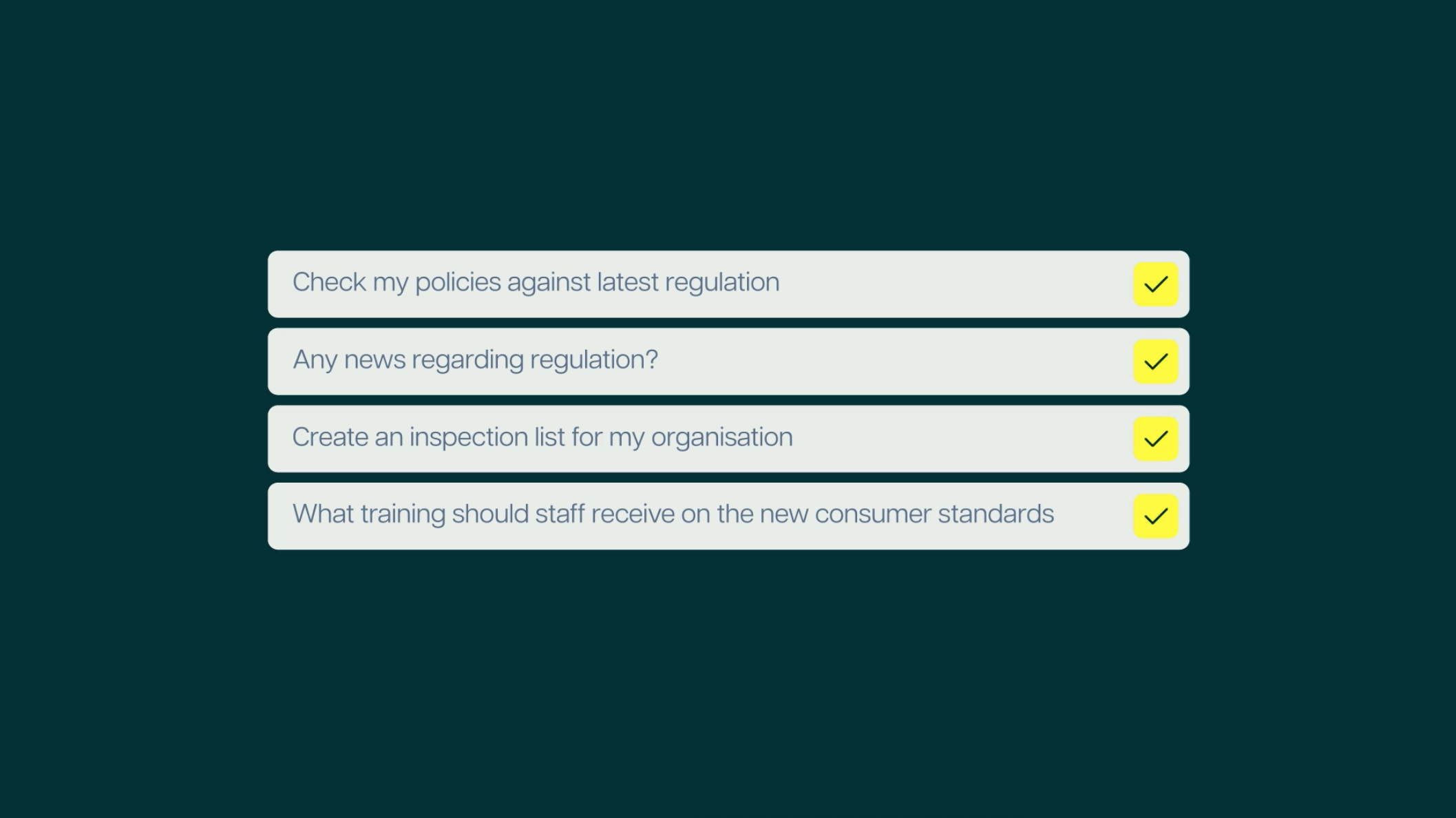
Task: Uncheck the 'Create an inspection list' checkbox
Action: [1155, 439]
